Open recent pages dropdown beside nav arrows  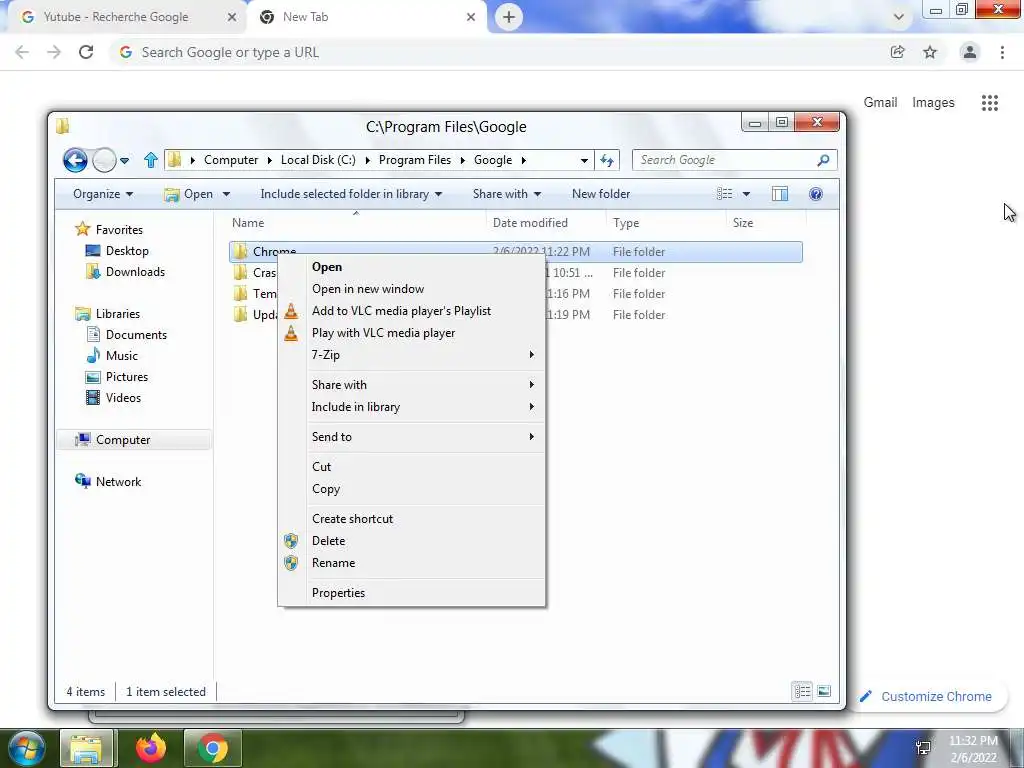click(x=124, y=160)
